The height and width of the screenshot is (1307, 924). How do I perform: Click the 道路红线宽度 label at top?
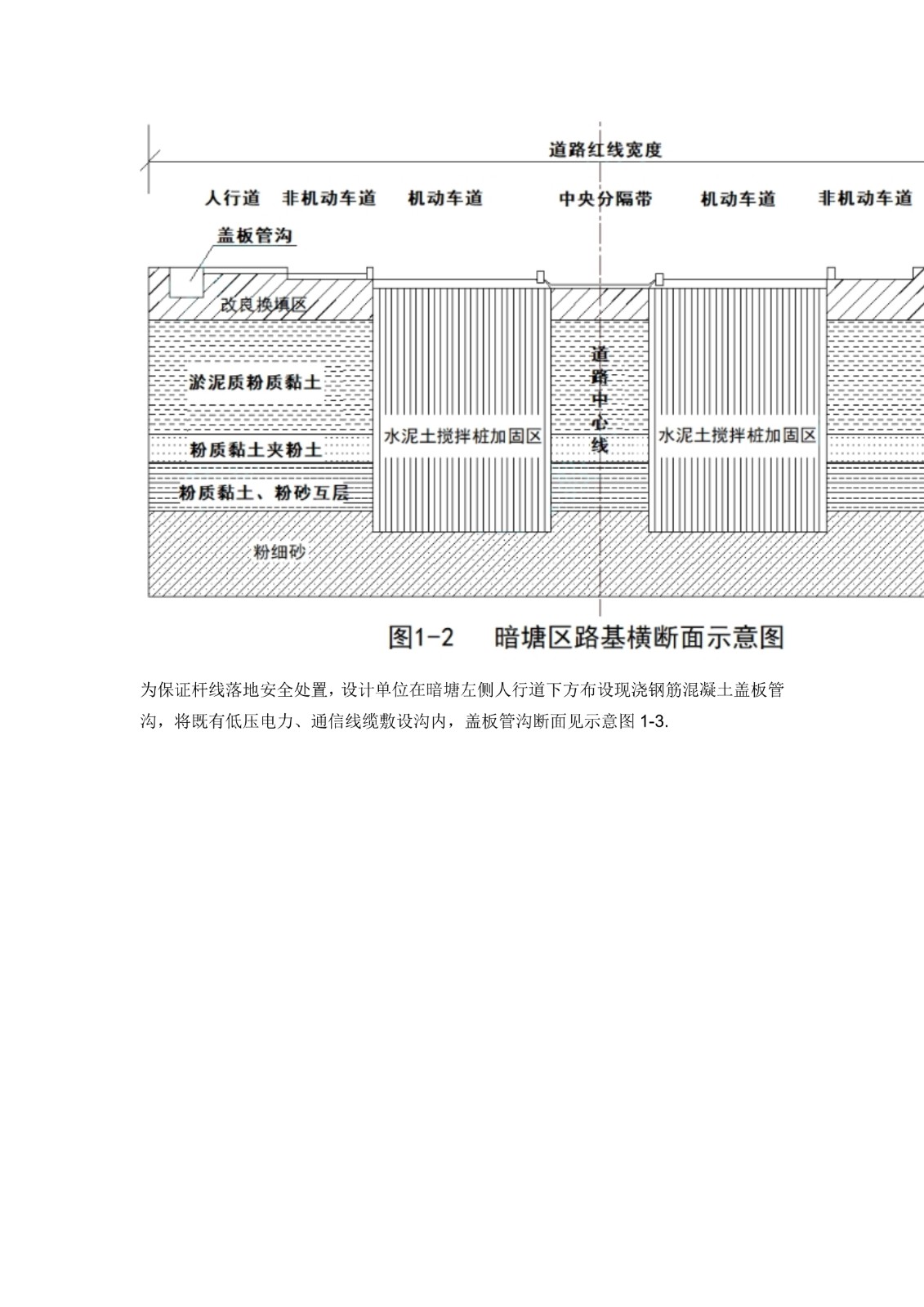click(x=605, y=150)
